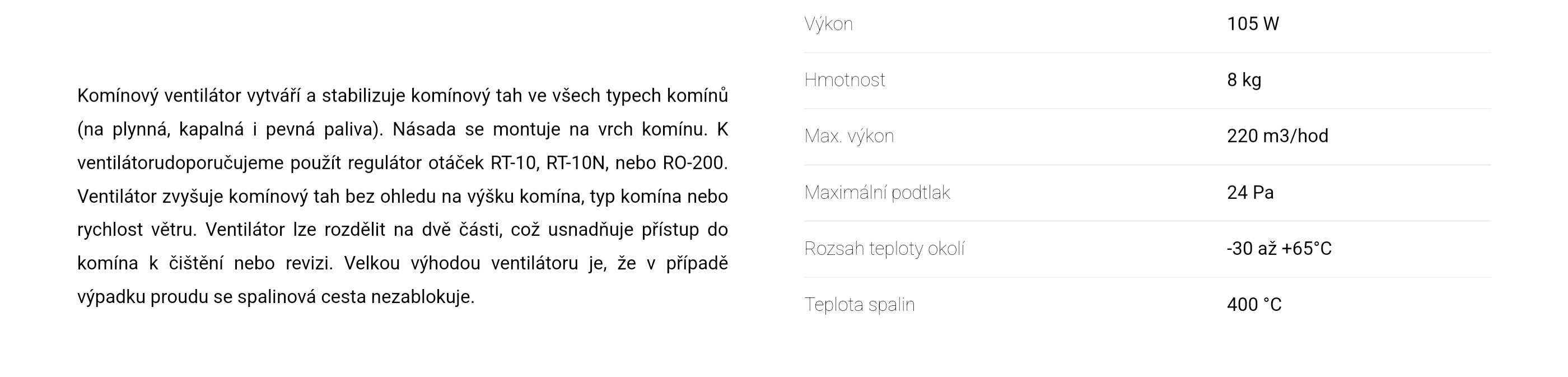The height and width of the screenshot is (377, 1568).
Task: Click the "-30 až +65°C" temperature range
Action: click(x=1279, y=249)
